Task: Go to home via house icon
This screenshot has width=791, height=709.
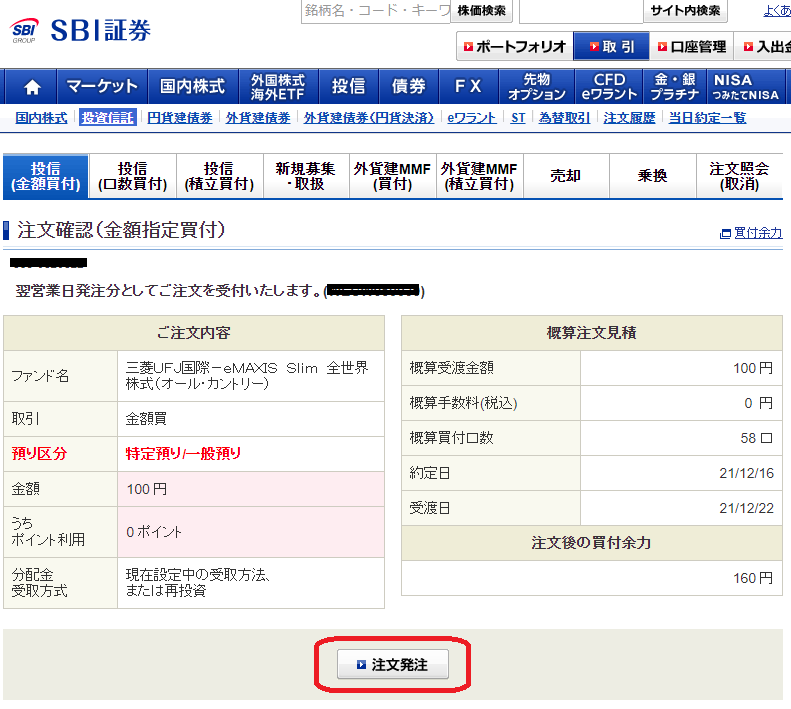Action: (32, 87)
